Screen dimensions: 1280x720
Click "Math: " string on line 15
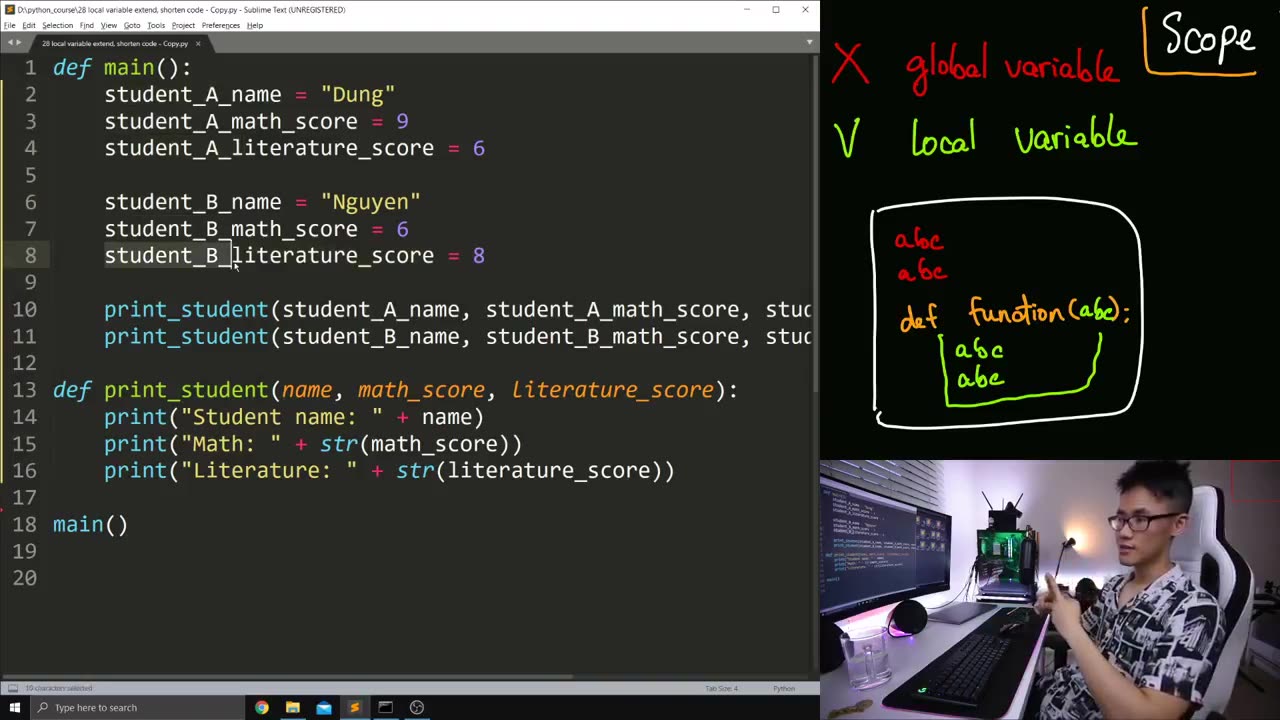[x=231, y=444]
